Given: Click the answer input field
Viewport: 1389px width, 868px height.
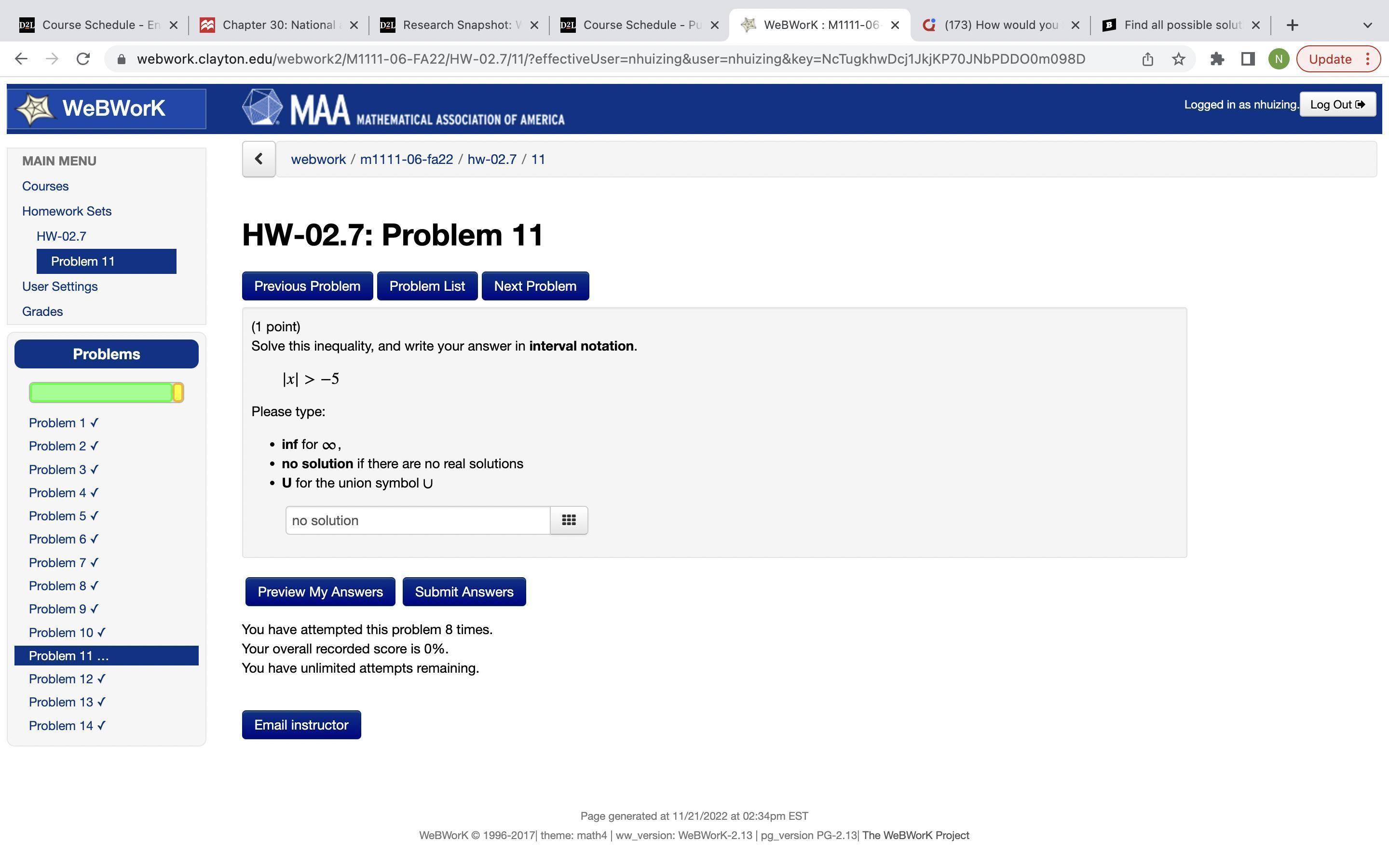Looking at the screenshot, I should click(x=417, y=520).
